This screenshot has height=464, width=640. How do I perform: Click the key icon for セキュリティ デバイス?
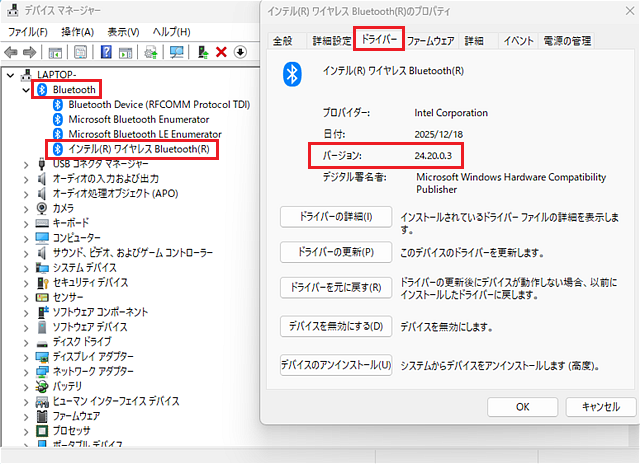[x=42, y=282]
